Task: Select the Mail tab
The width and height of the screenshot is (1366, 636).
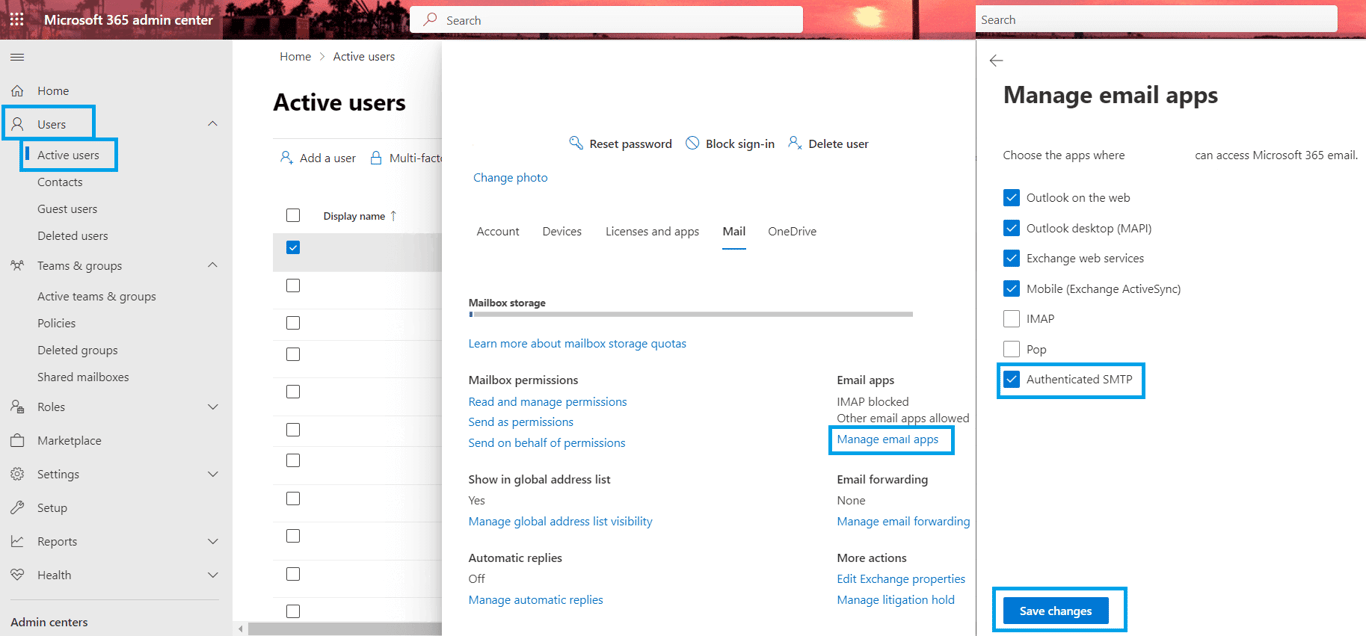Action: [734, 231]
